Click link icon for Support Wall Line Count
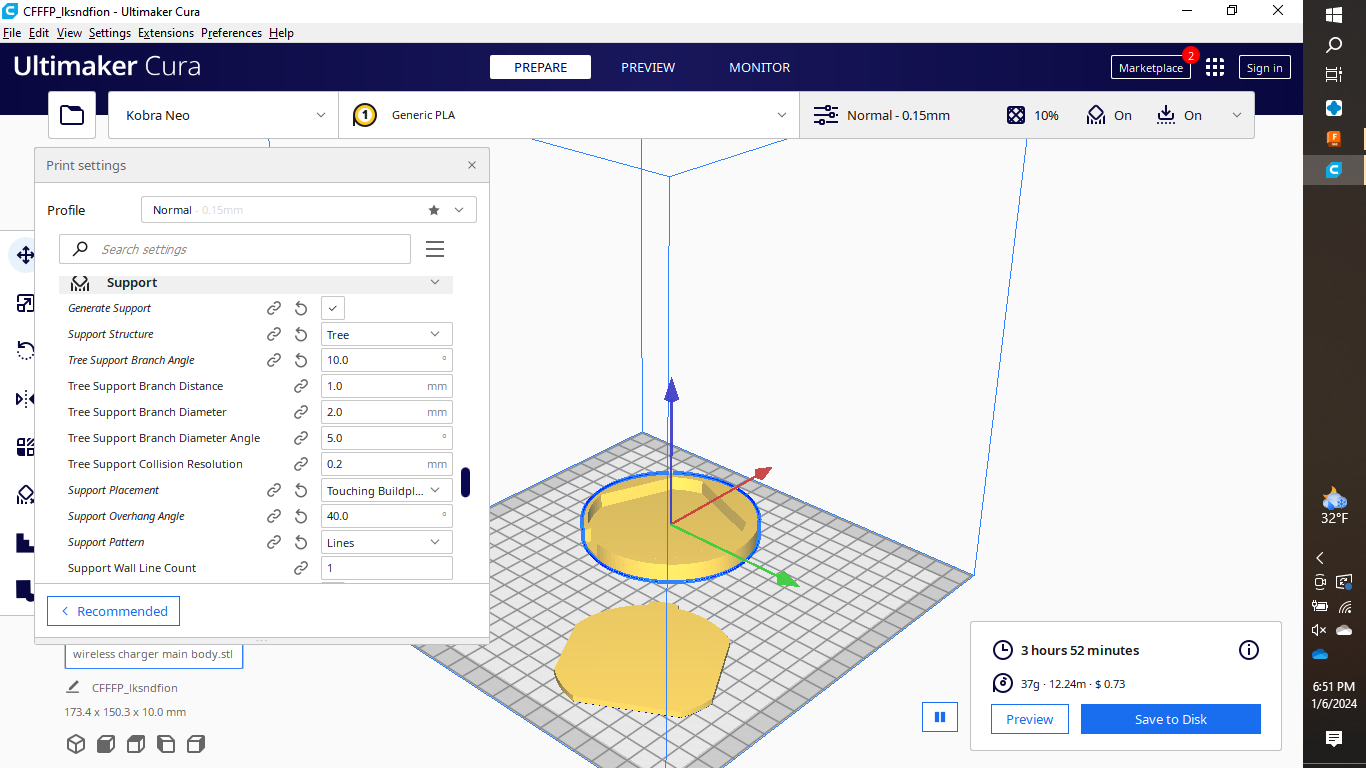The image size is (1366, 768). [300, 568]
